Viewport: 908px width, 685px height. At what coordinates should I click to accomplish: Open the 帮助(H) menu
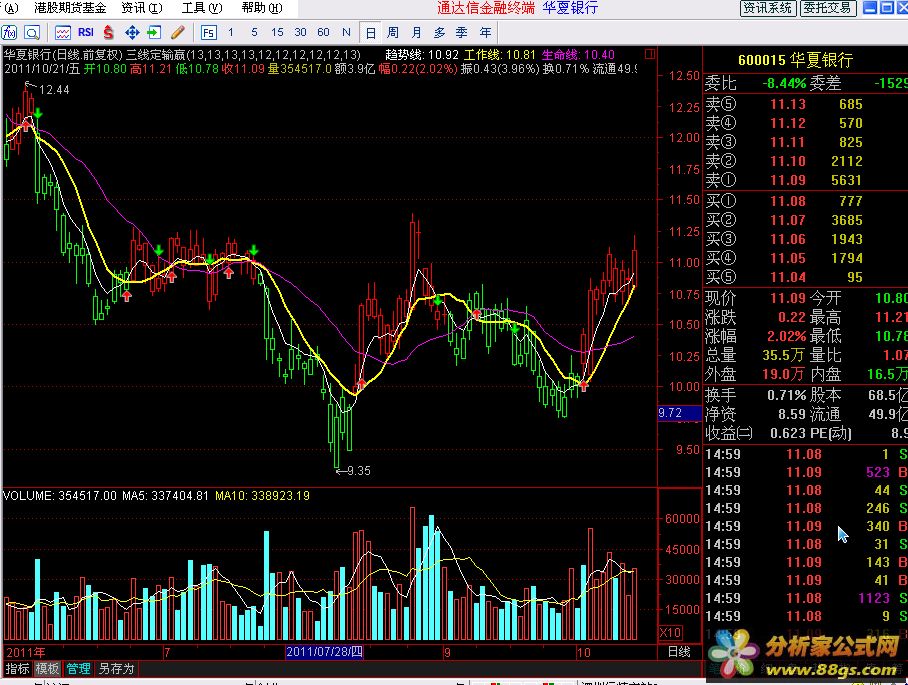(x=262, y=8)
